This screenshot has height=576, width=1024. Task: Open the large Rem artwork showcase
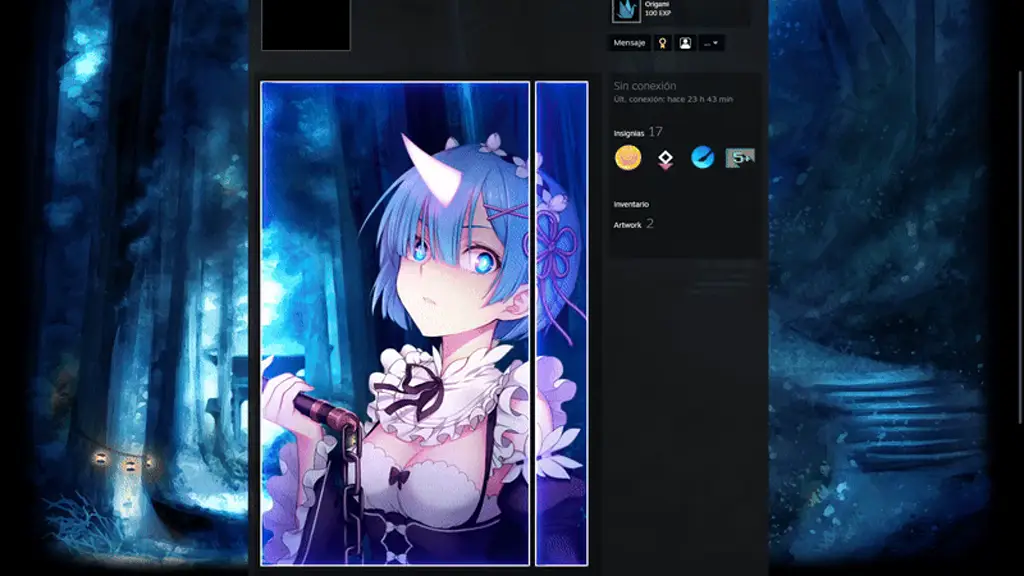pos(394,320)
